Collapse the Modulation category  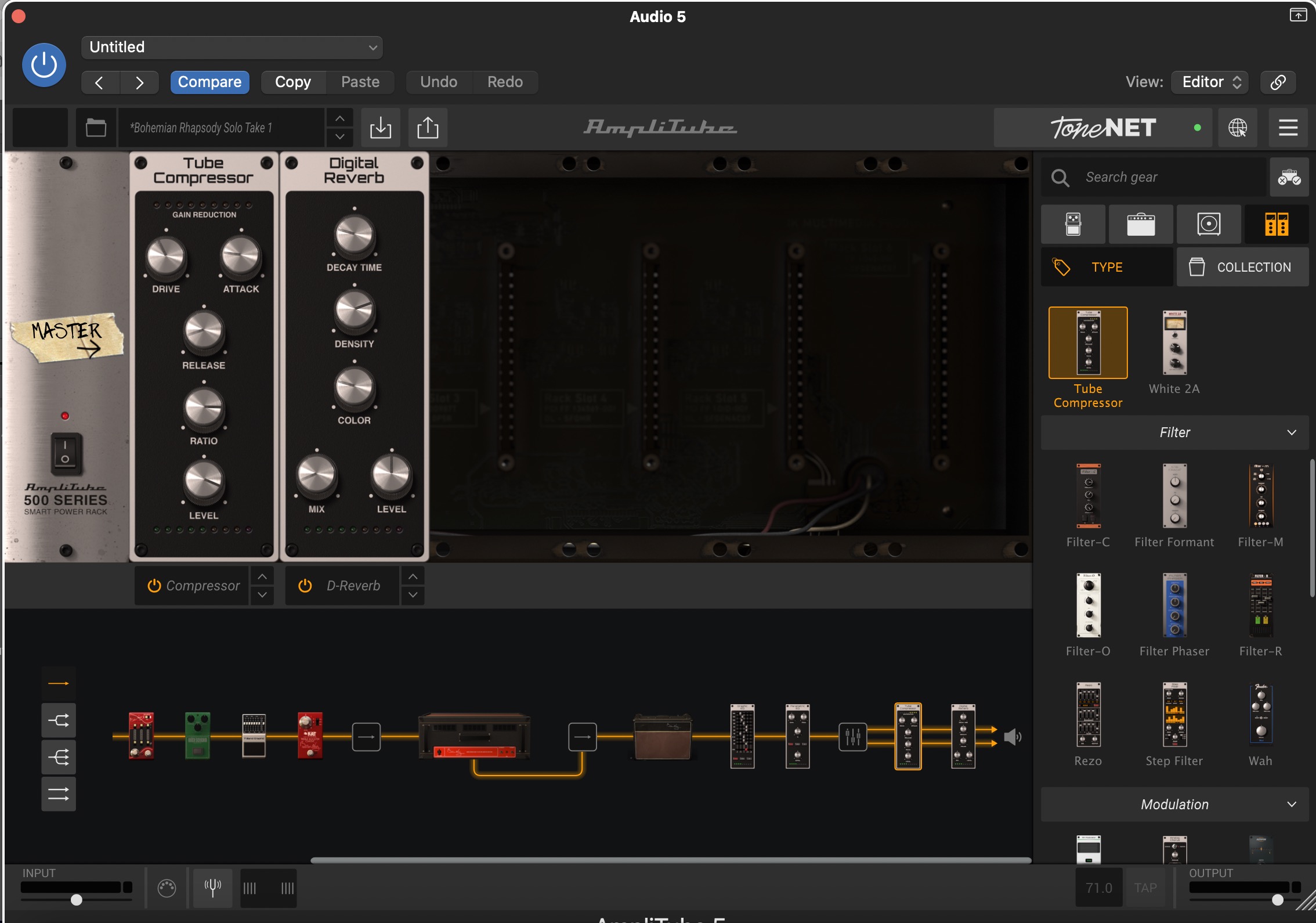pyautogui.click(x=1174, y=805)
